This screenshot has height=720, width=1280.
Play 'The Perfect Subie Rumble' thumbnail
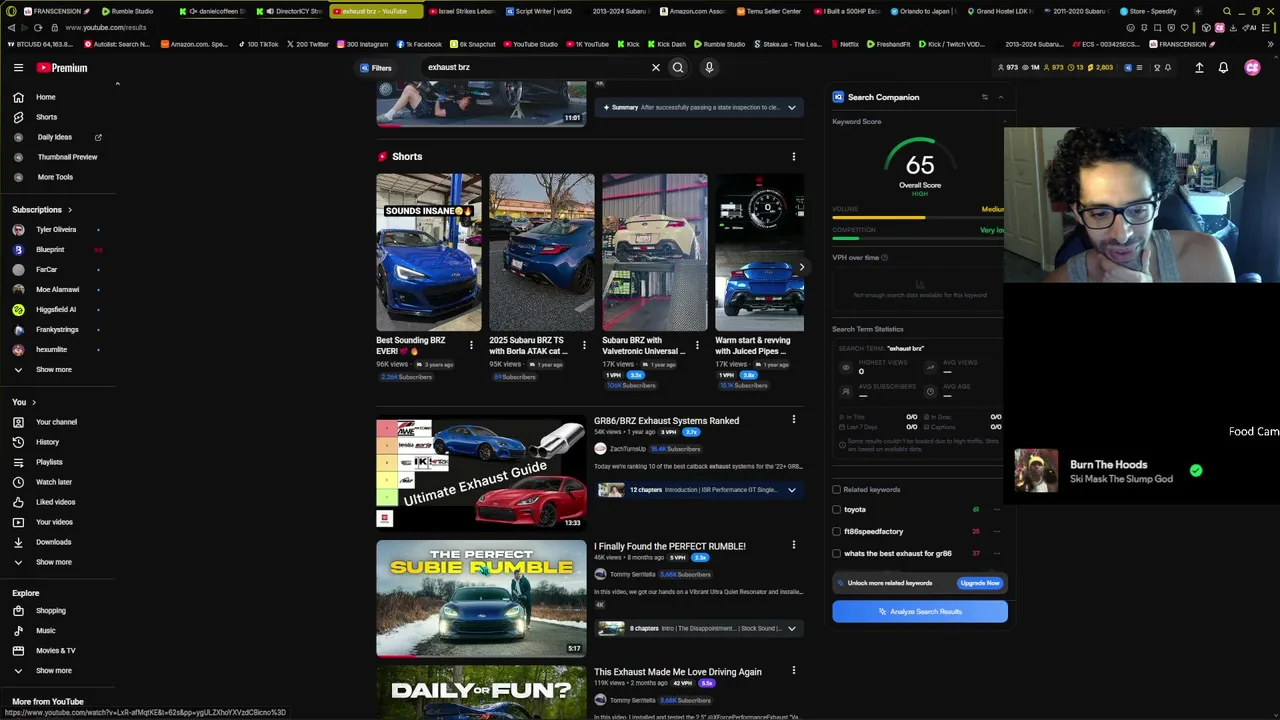pyautogui.click(x=481, y=598)
